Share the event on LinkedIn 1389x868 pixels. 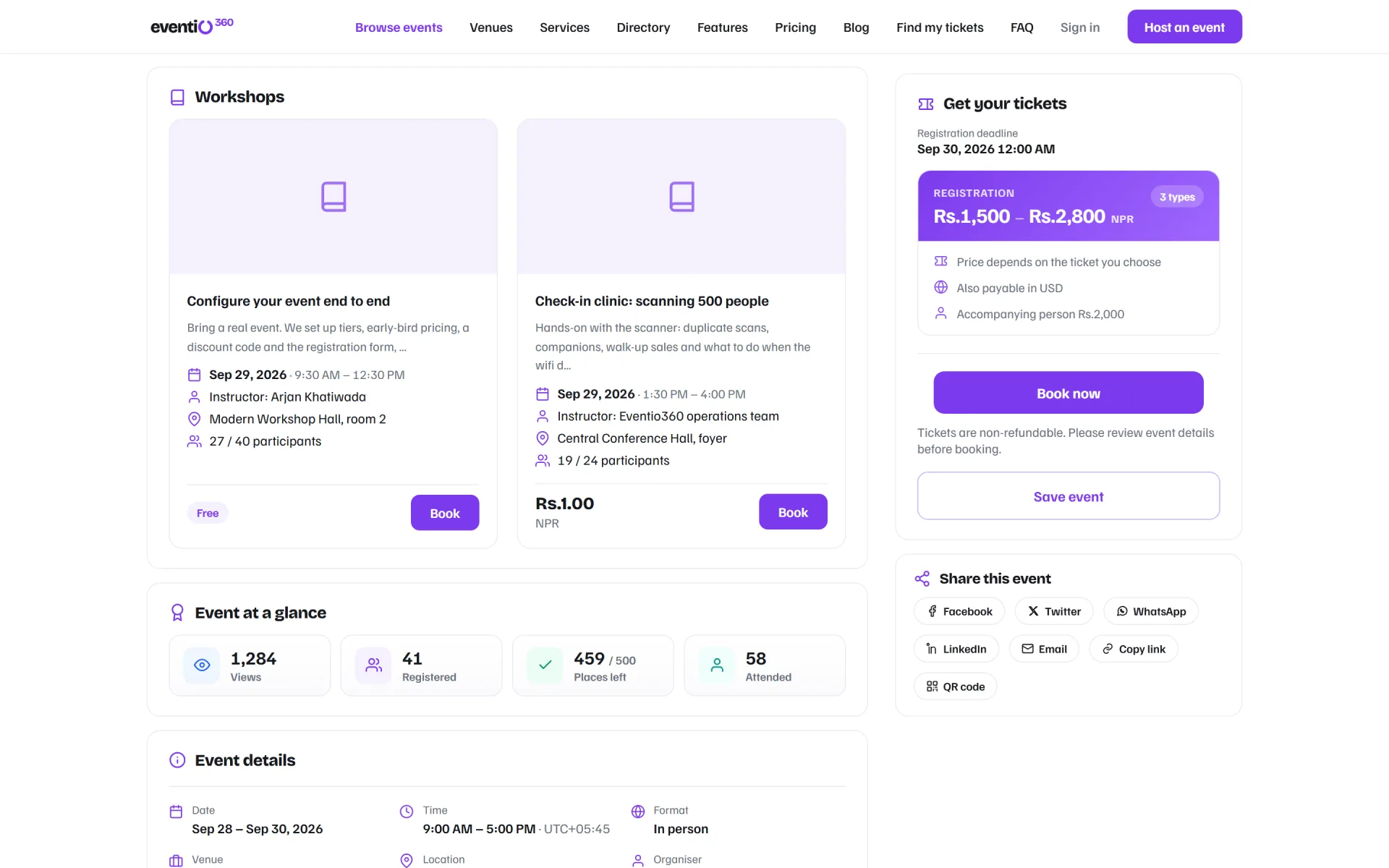tap(956, 649)
